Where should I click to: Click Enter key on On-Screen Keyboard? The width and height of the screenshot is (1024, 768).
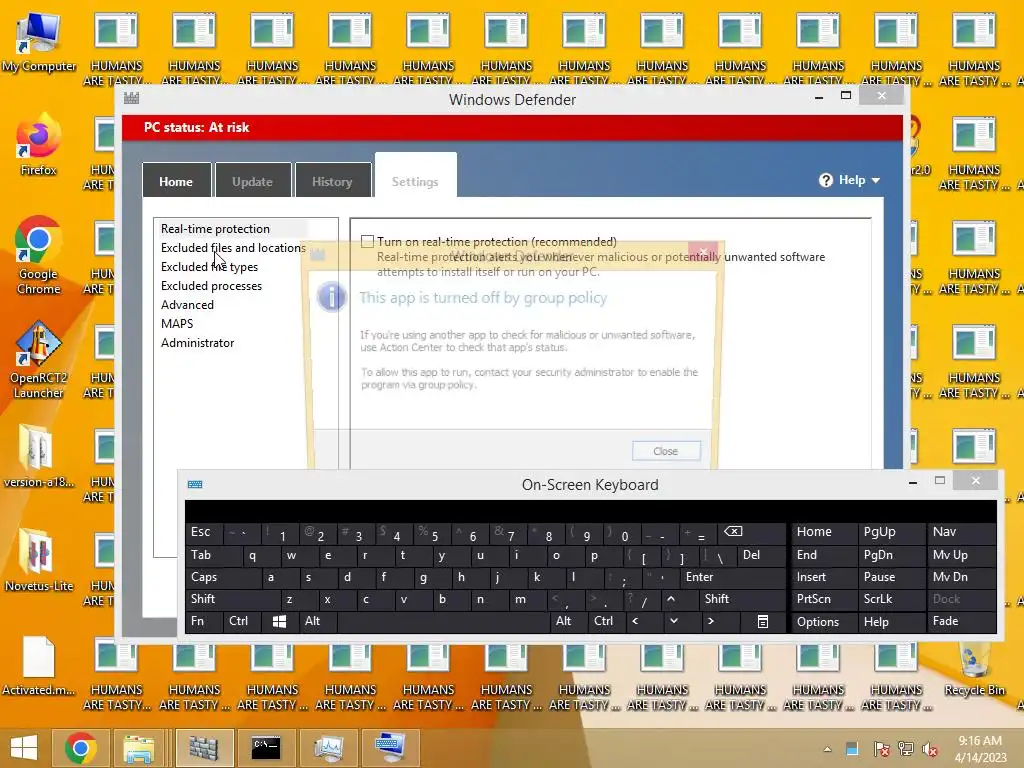click(733, 577)
